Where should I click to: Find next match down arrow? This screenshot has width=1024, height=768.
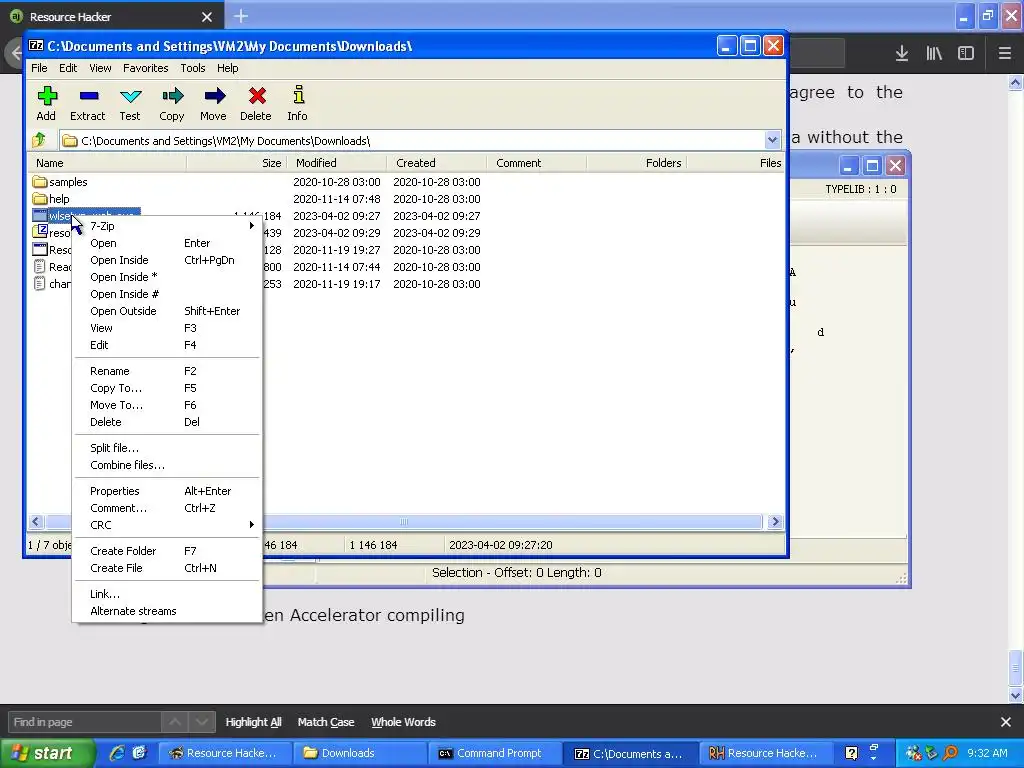coord(202,722)
